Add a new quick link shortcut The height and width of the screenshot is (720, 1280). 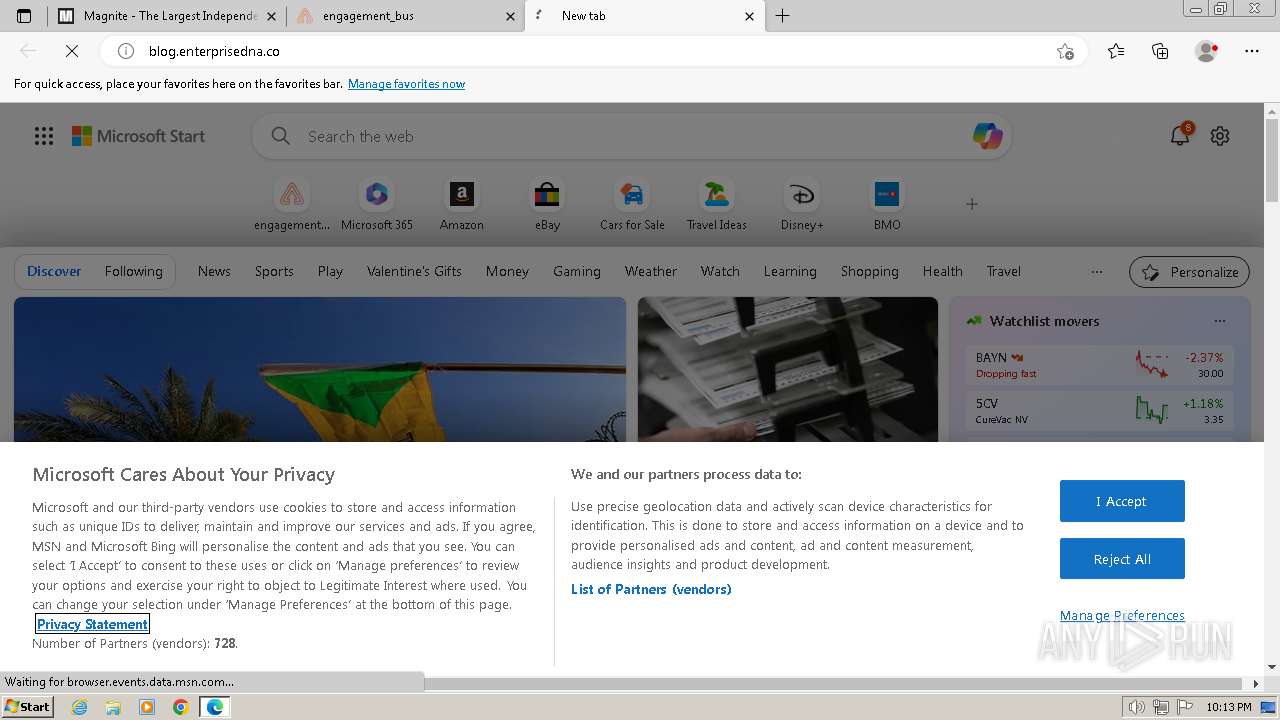(972, 204)
